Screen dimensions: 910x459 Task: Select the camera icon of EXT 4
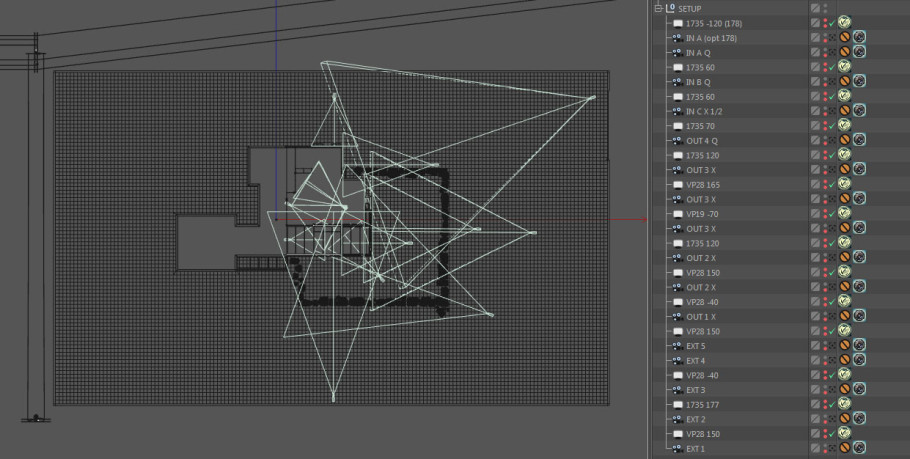(677, 360)
